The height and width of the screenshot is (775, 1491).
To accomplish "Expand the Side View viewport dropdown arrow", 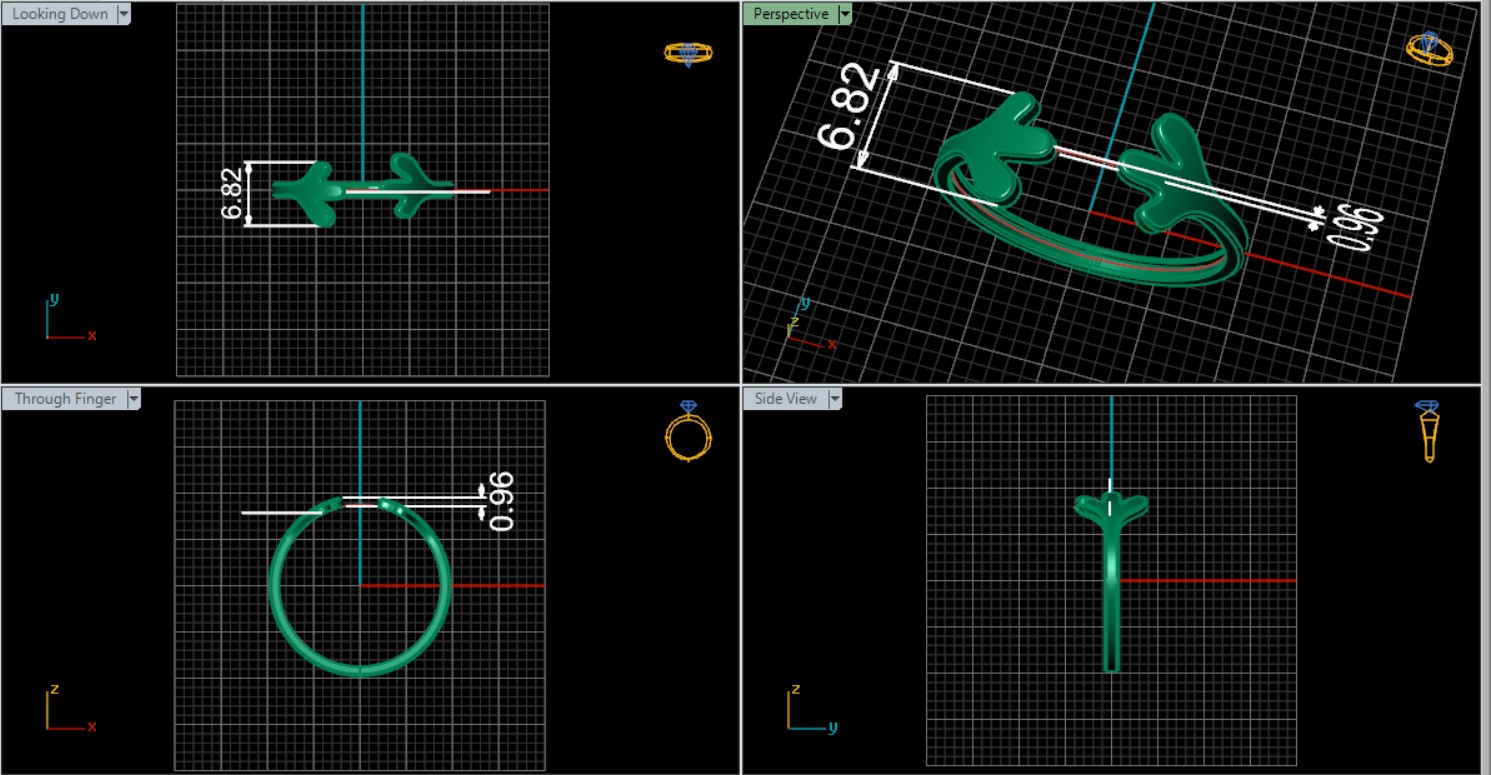I will coord(833,399).
